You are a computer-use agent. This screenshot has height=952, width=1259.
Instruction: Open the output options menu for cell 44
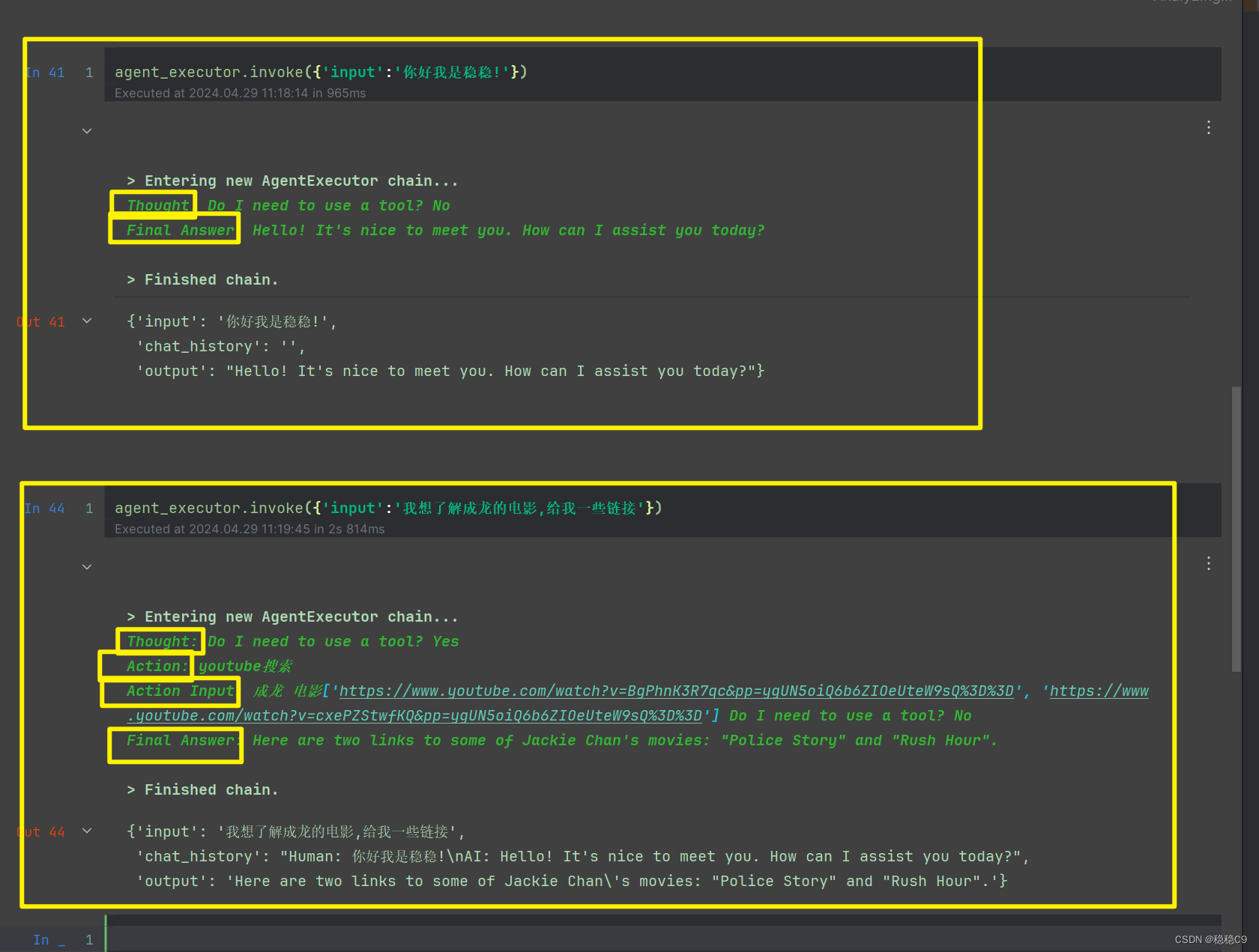(x=1208, y=563)
